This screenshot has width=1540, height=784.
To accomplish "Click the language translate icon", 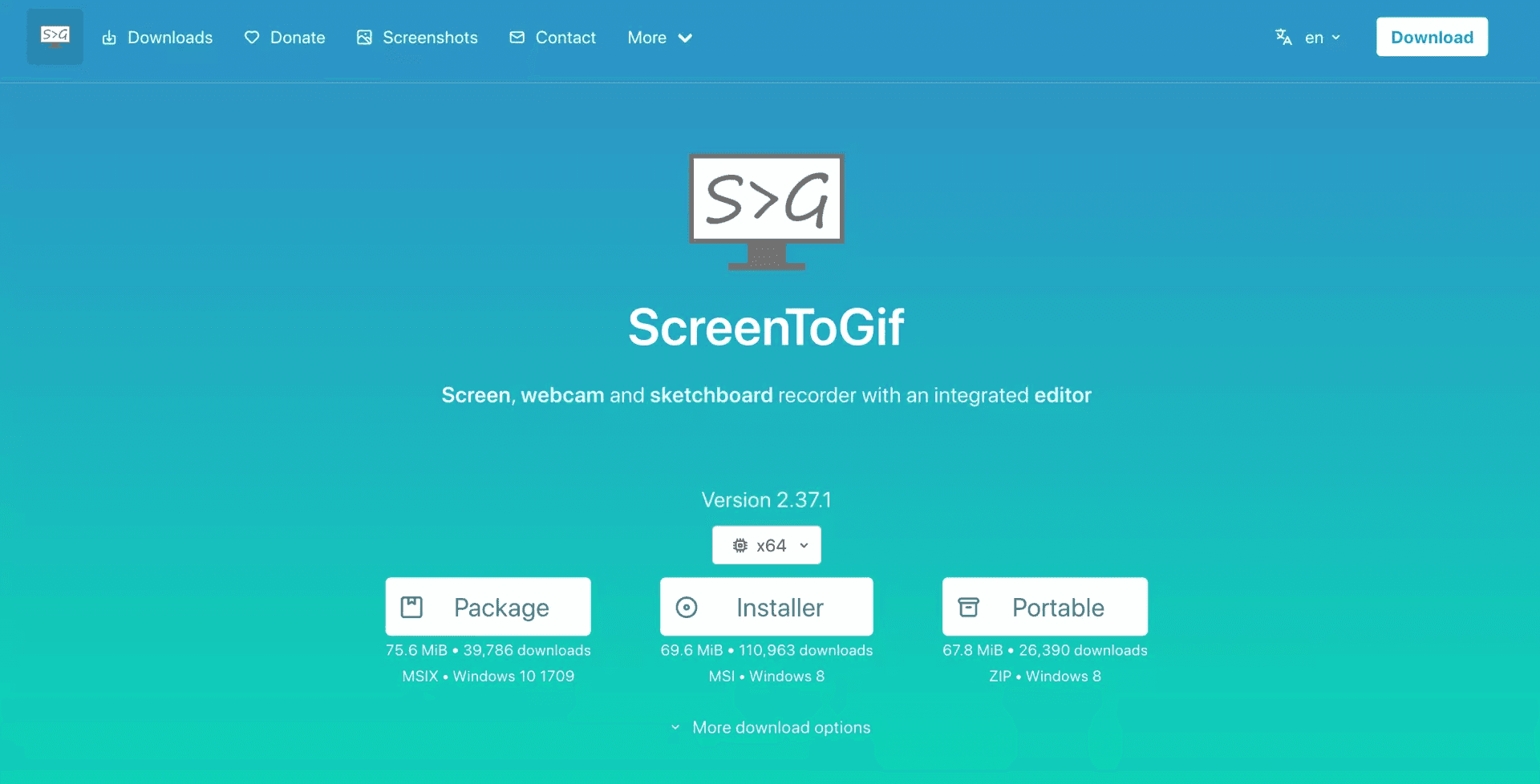I will (x=1283, y=37).
